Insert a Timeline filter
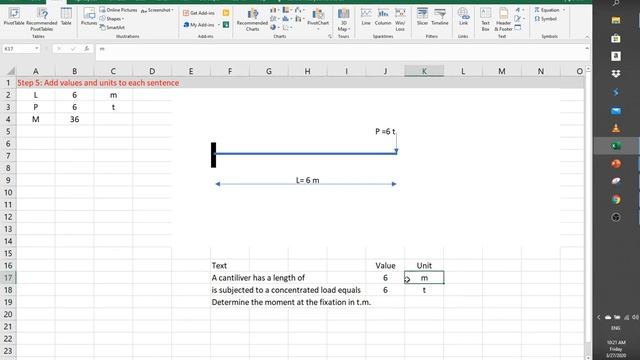This screenshot has height=360, width=640. [x=440, y=17]
